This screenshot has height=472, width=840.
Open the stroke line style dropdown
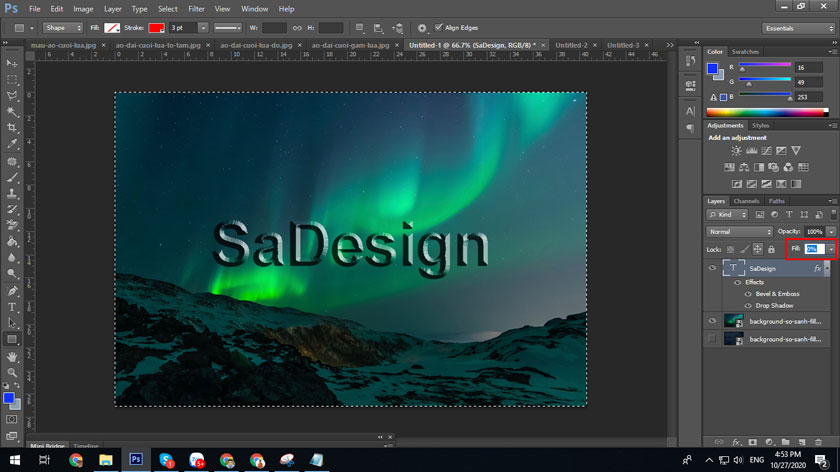click(228, 28)
